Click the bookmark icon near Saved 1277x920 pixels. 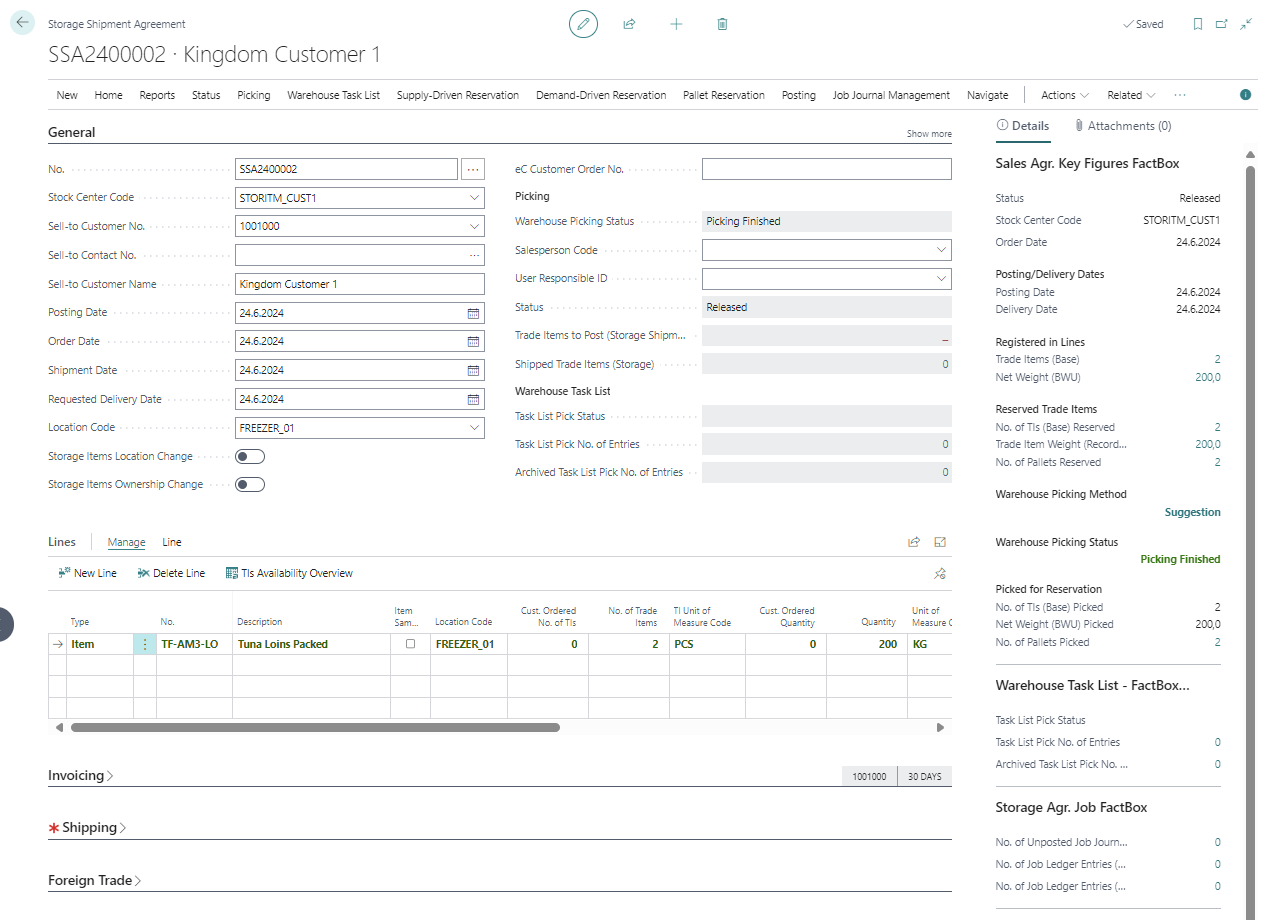pyautogui.click(x=1197, y=24)
